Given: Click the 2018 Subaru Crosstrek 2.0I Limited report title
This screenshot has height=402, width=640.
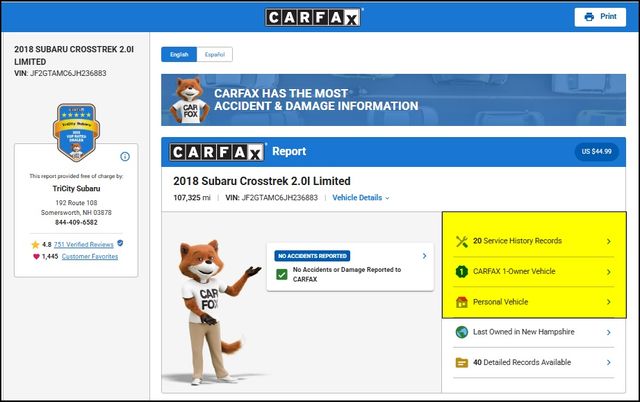Looking at the screenshot, I should (262, 181).
